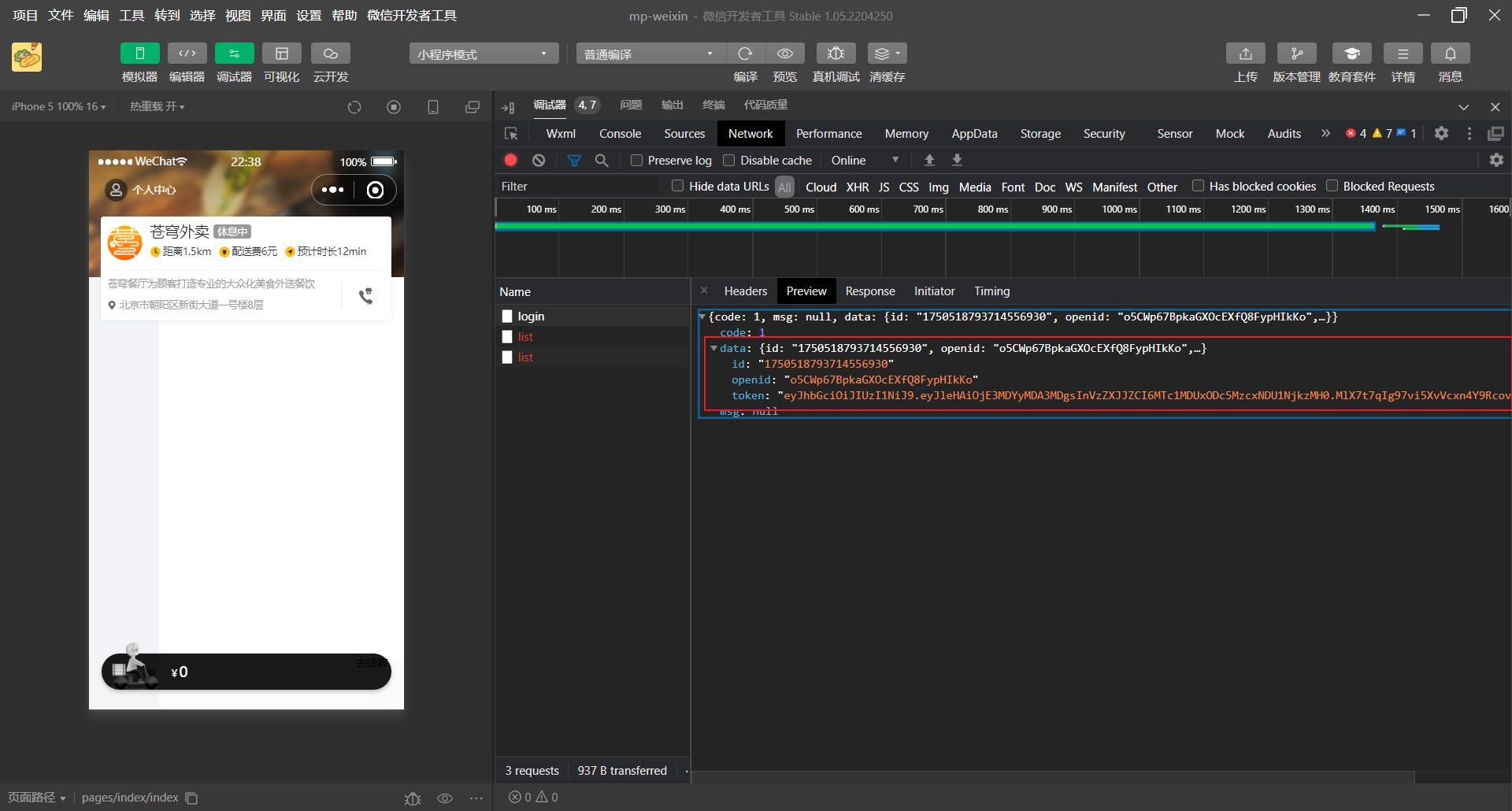Image resolution: width=1512 pixels, height=811 pixels.
Task: Check Blocked Requests
Action: (1332, 186)
